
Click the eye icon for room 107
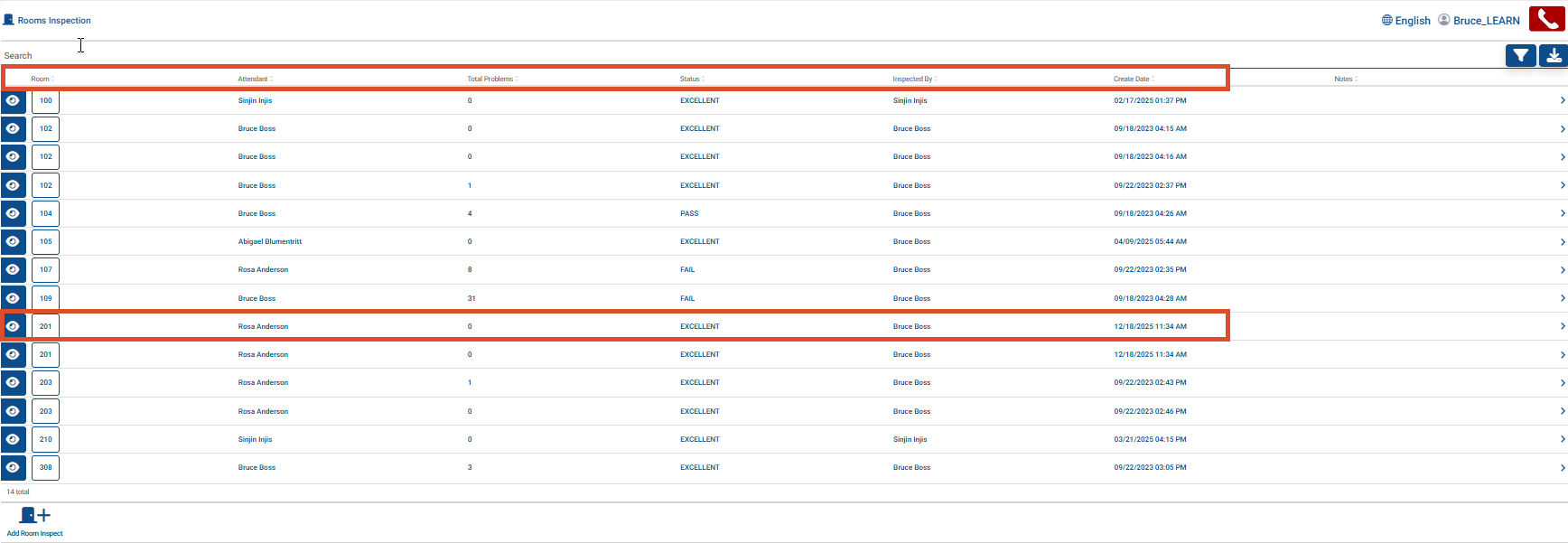13,269
